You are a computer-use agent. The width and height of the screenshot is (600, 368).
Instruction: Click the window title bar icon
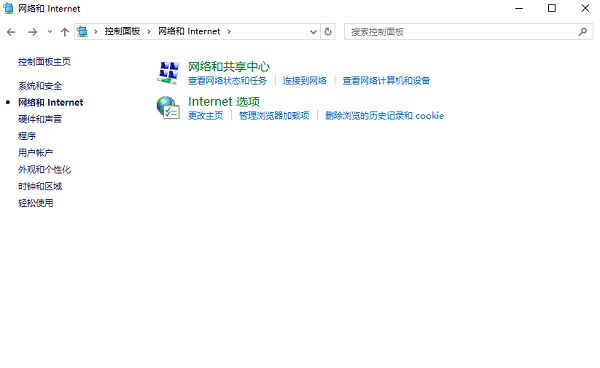point(8,8)
